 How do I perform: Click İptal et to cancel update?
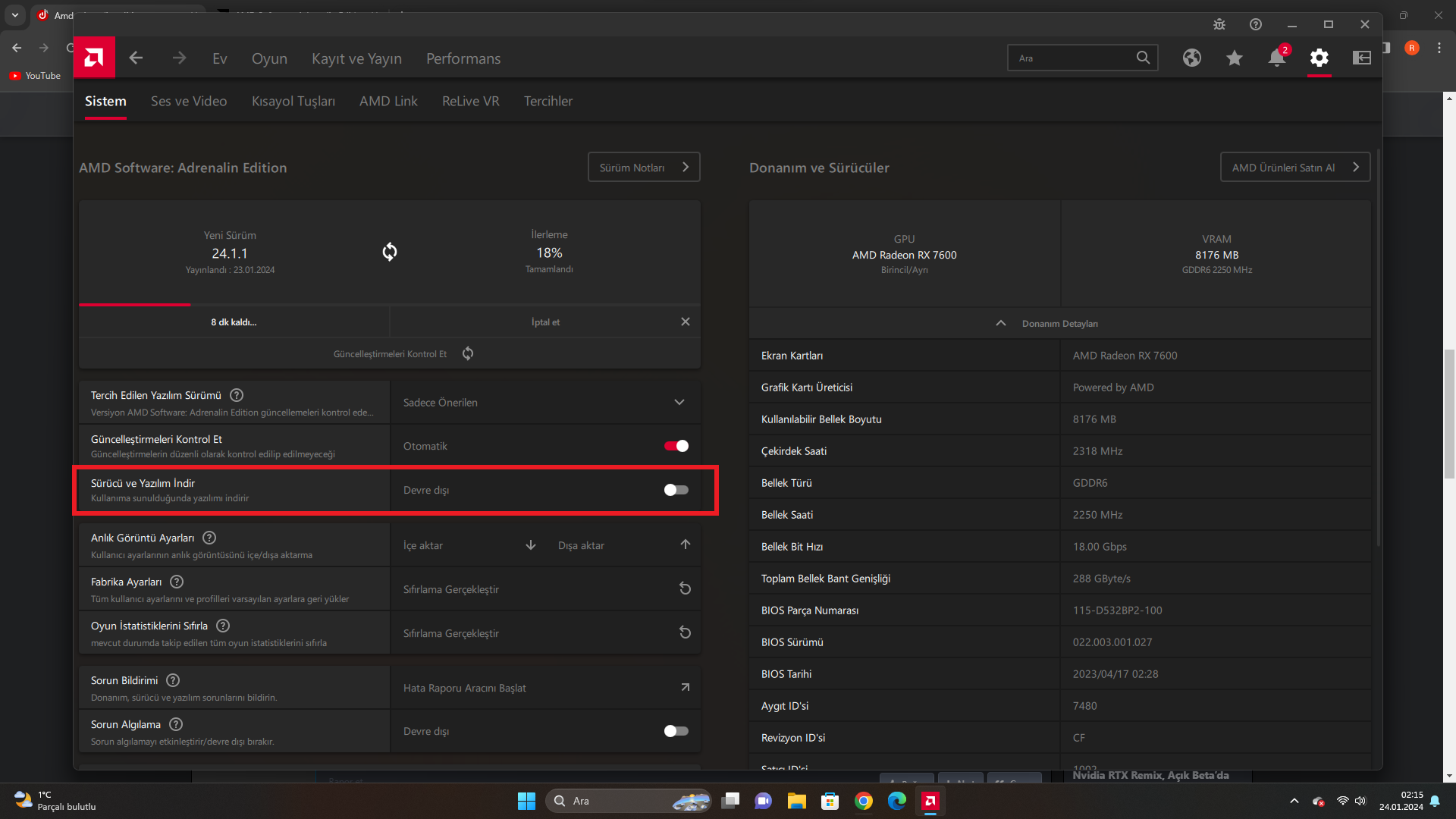[545, 322]
